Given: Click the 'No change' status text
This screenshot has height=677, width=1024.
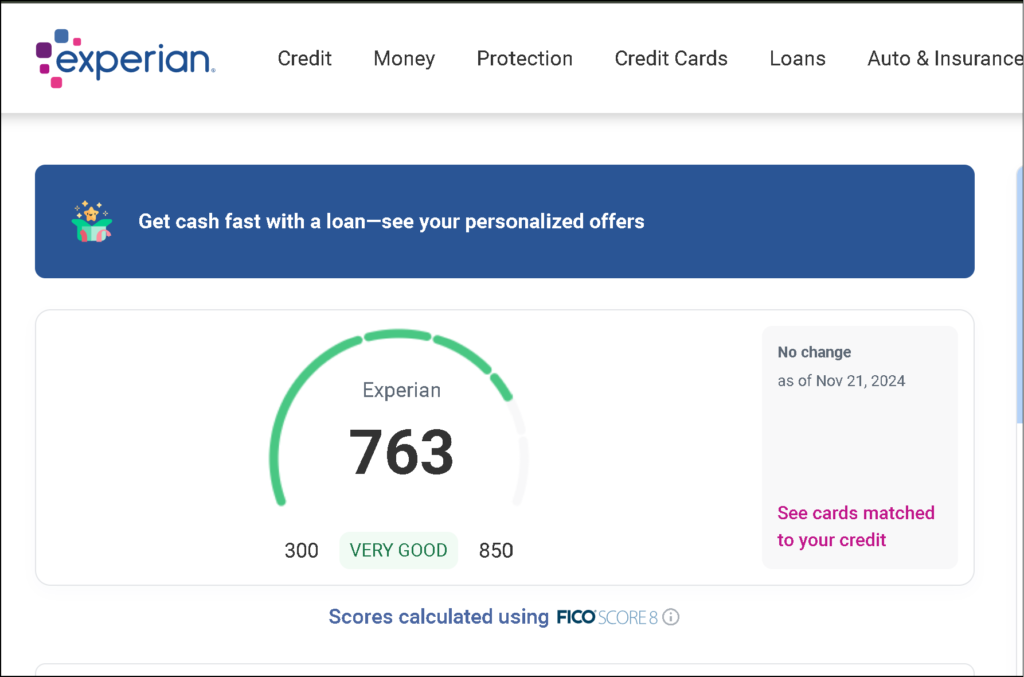Looking at the screenshot, I should (814, 352).
